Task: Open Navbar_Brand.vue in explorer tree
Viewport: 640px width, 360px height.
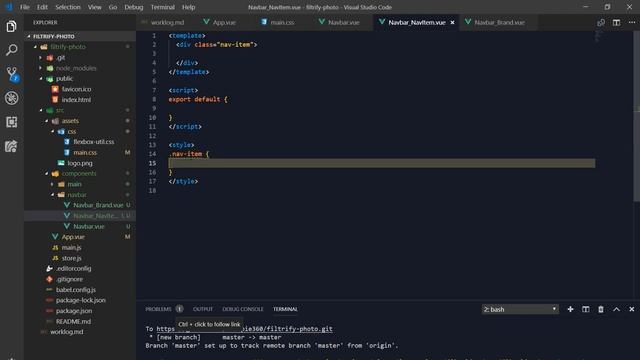Action: click(98, 205)
